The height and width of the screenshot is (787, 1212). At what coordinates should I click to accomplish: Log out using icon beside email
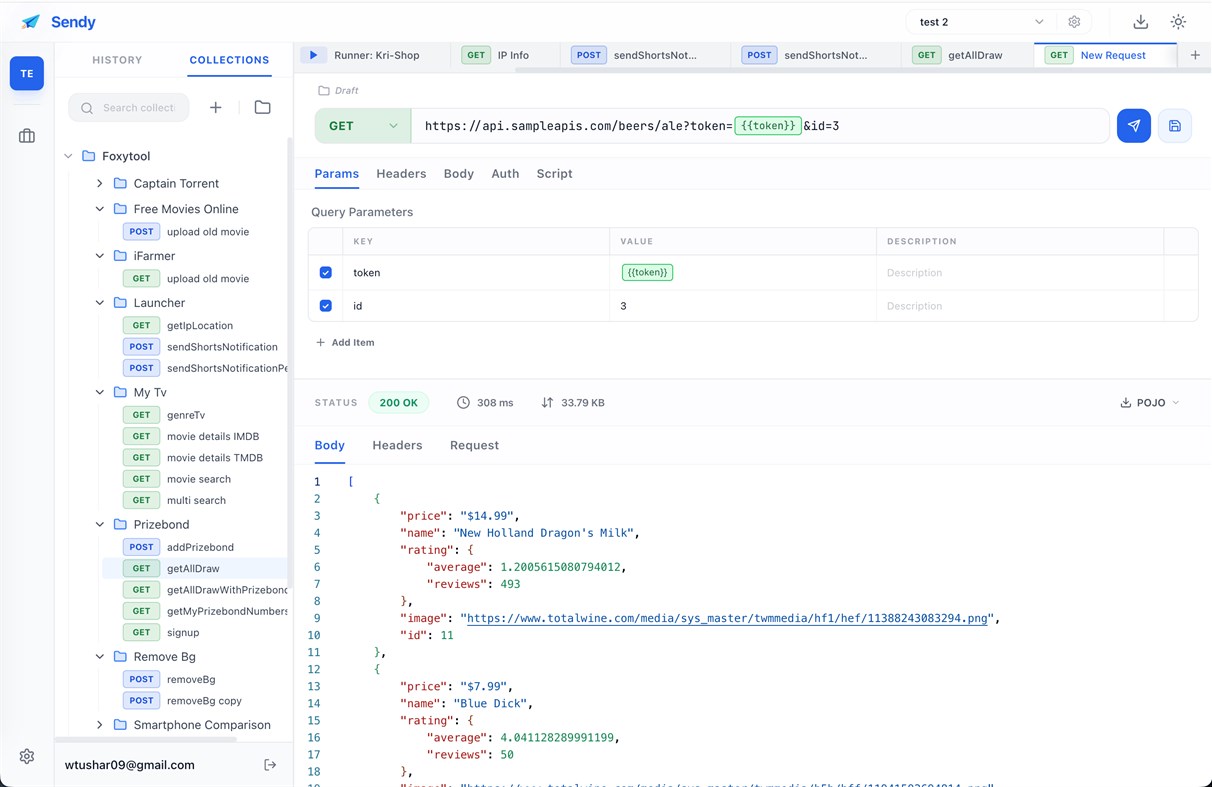click(270, 765)
